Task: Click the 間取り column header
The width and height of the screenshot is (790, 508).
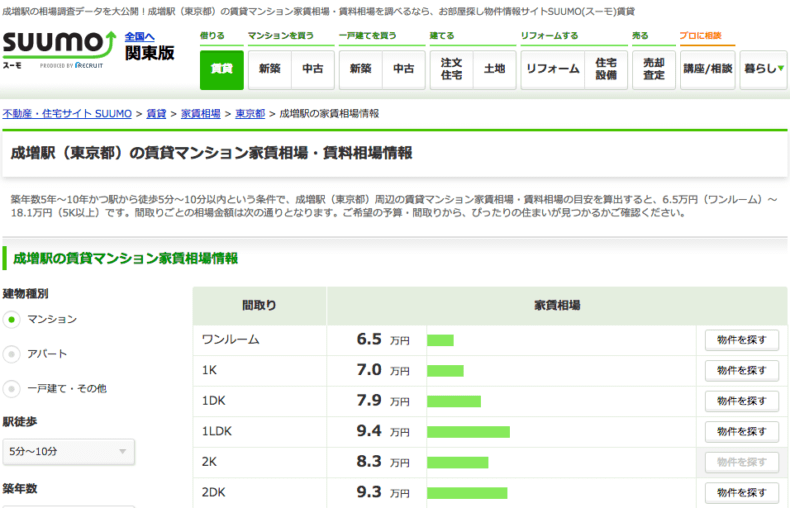Action: 259,305
